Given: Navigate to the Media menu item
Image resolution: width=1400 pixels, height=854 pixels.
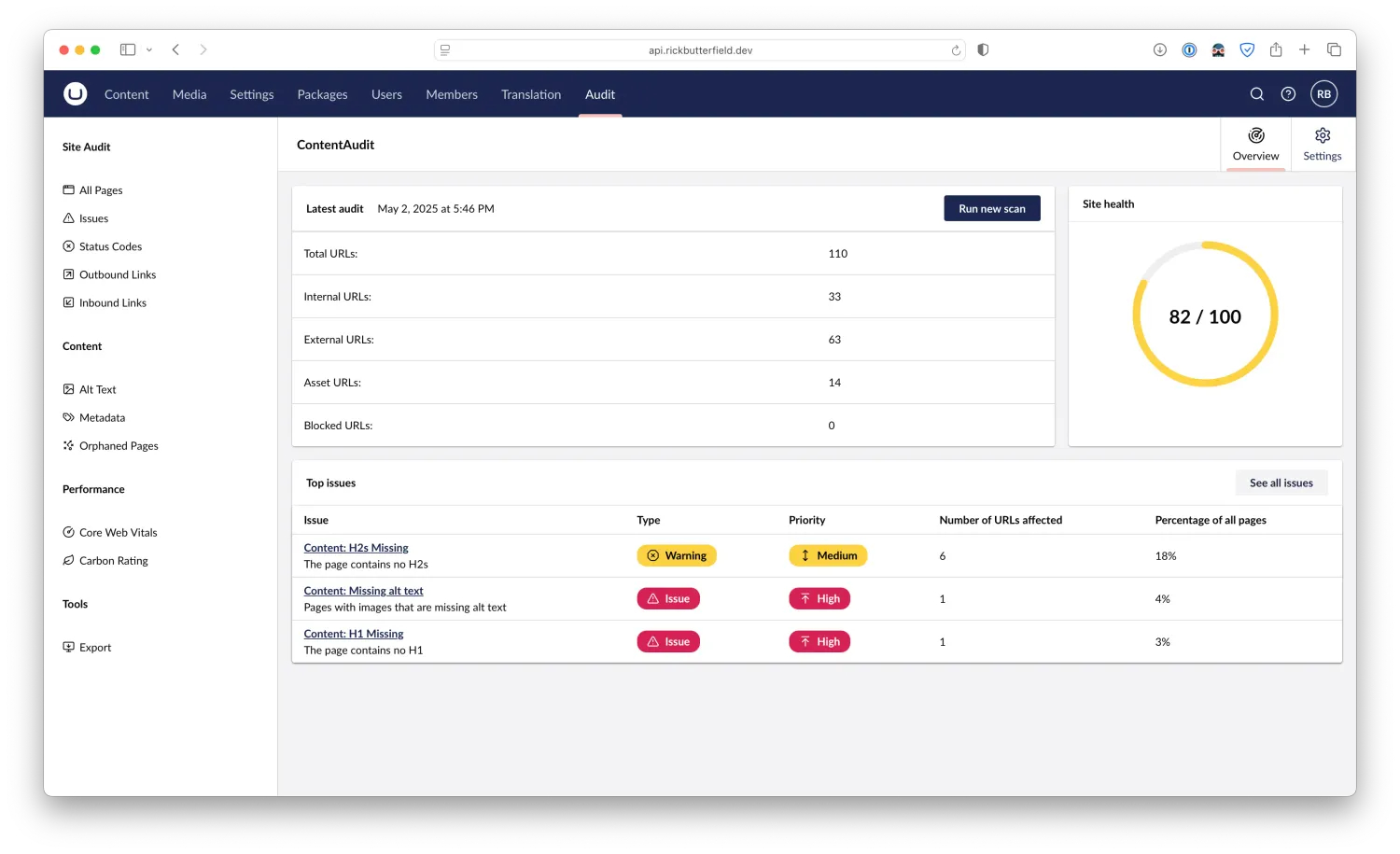Looking at the screenshot, I should tap(189, 94).
